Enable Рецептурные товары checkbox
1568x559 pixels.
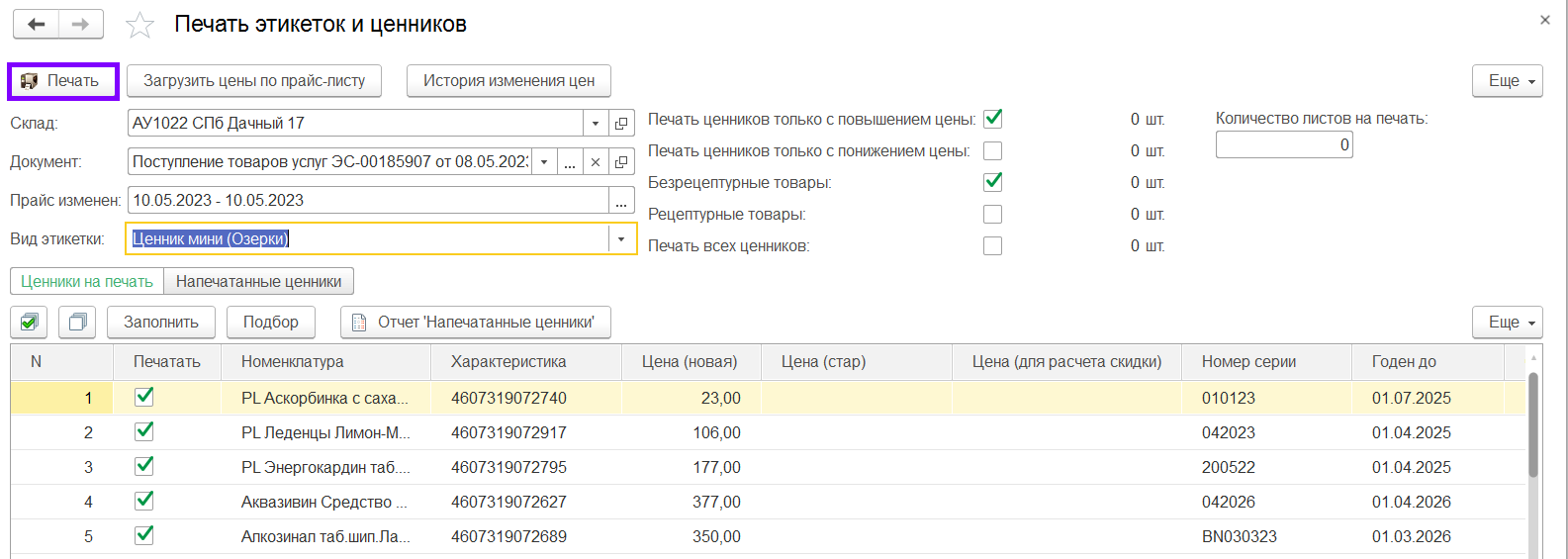pyautogui.click(x=993, y=215)
